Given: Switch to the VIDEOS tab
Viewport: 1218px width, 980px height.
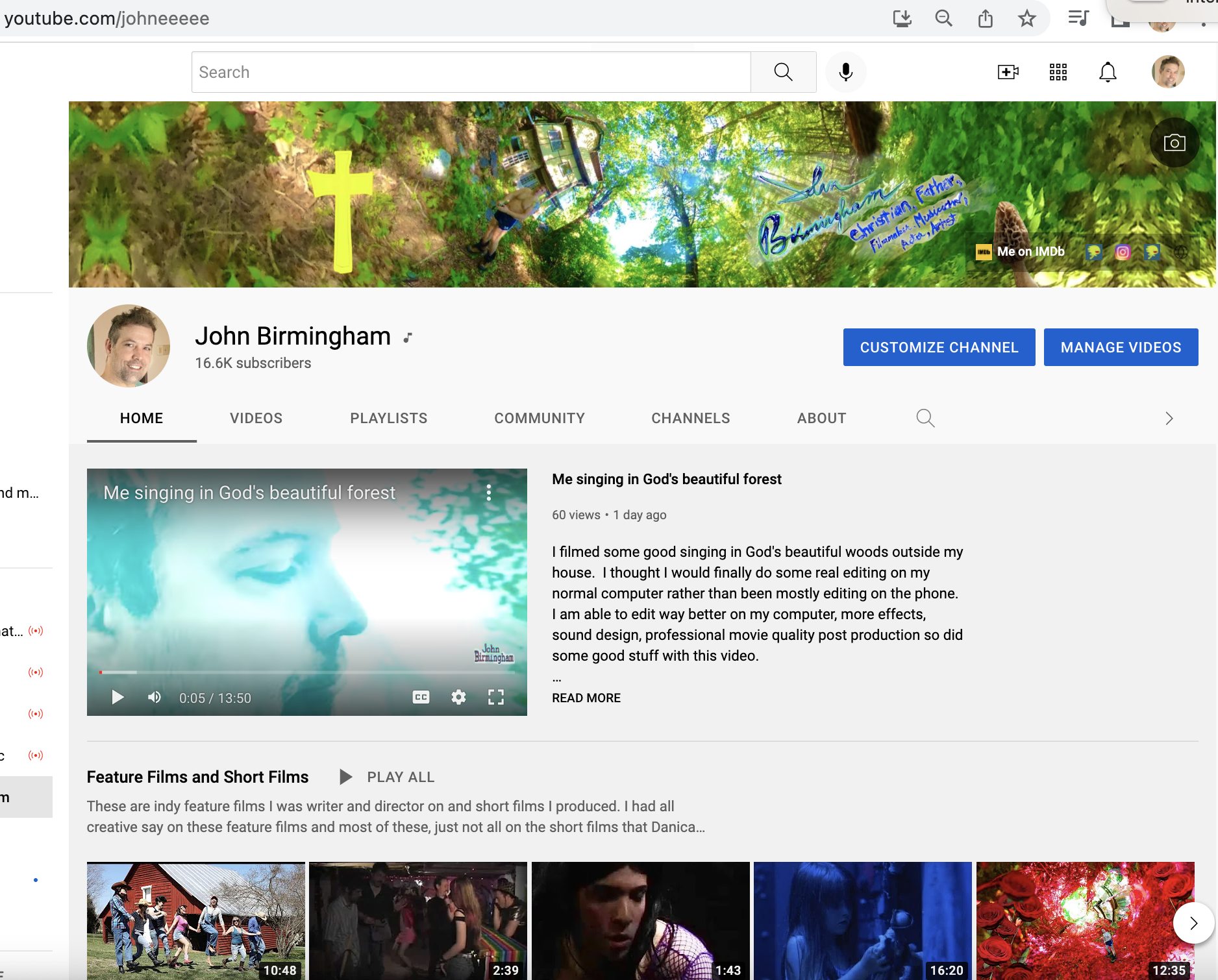Looking at the screenshot, I should [256, 419].
